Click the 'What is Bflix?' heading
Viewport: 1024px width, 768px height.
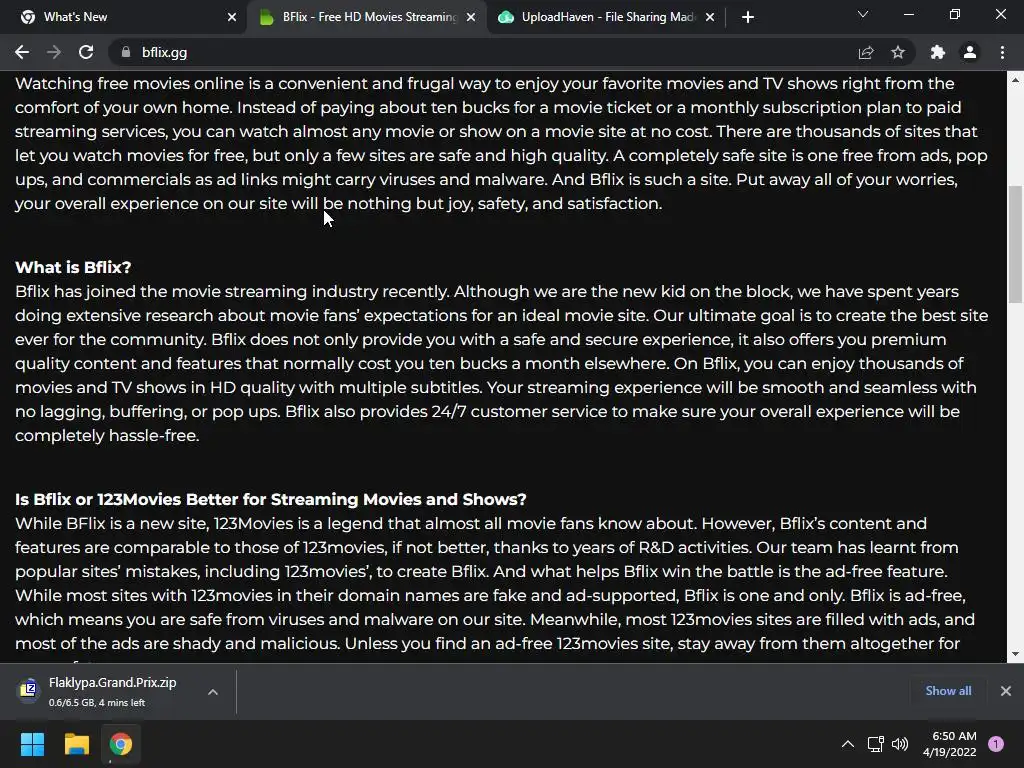point(73,267)
